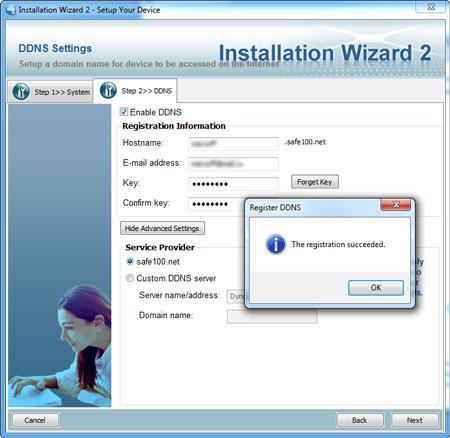
Task: Close the Register DDNS dialog
Action: [395, 205]
